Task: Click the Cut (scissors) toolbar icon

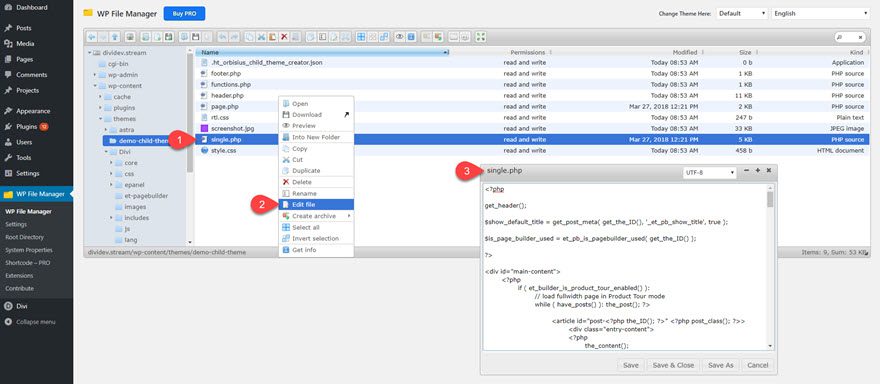Action: tap(261, 36)
